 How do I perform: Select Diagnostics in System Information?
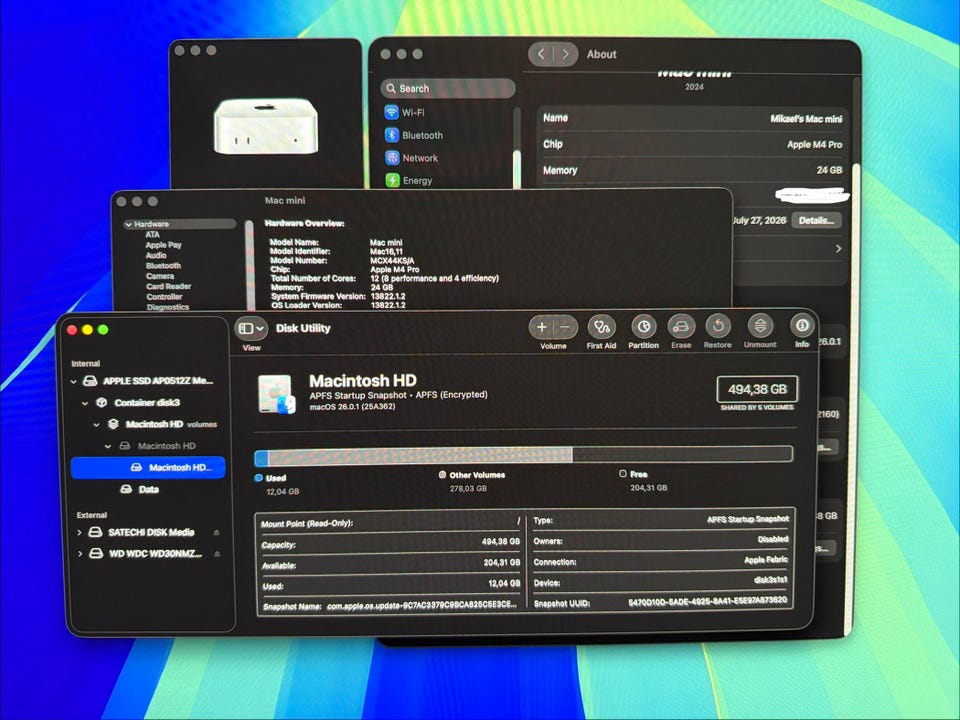168,307
